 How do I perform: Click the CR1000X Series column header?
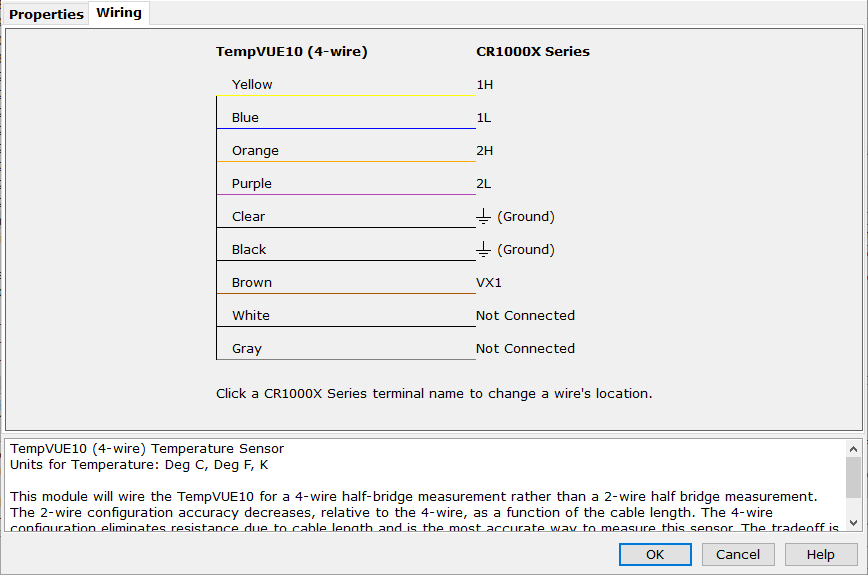tap(533, 52)
